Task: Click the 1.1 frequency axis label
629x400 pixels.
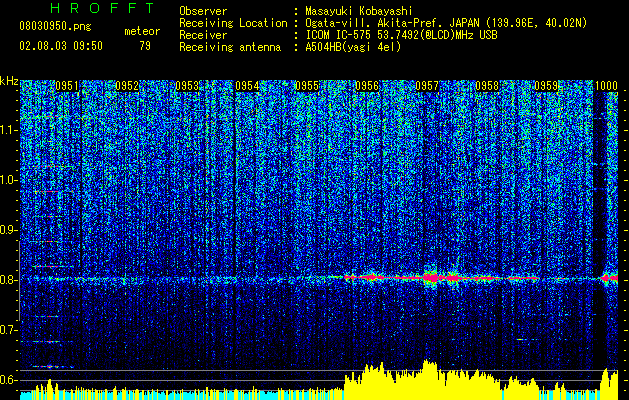Action: (x=9, y=130)
